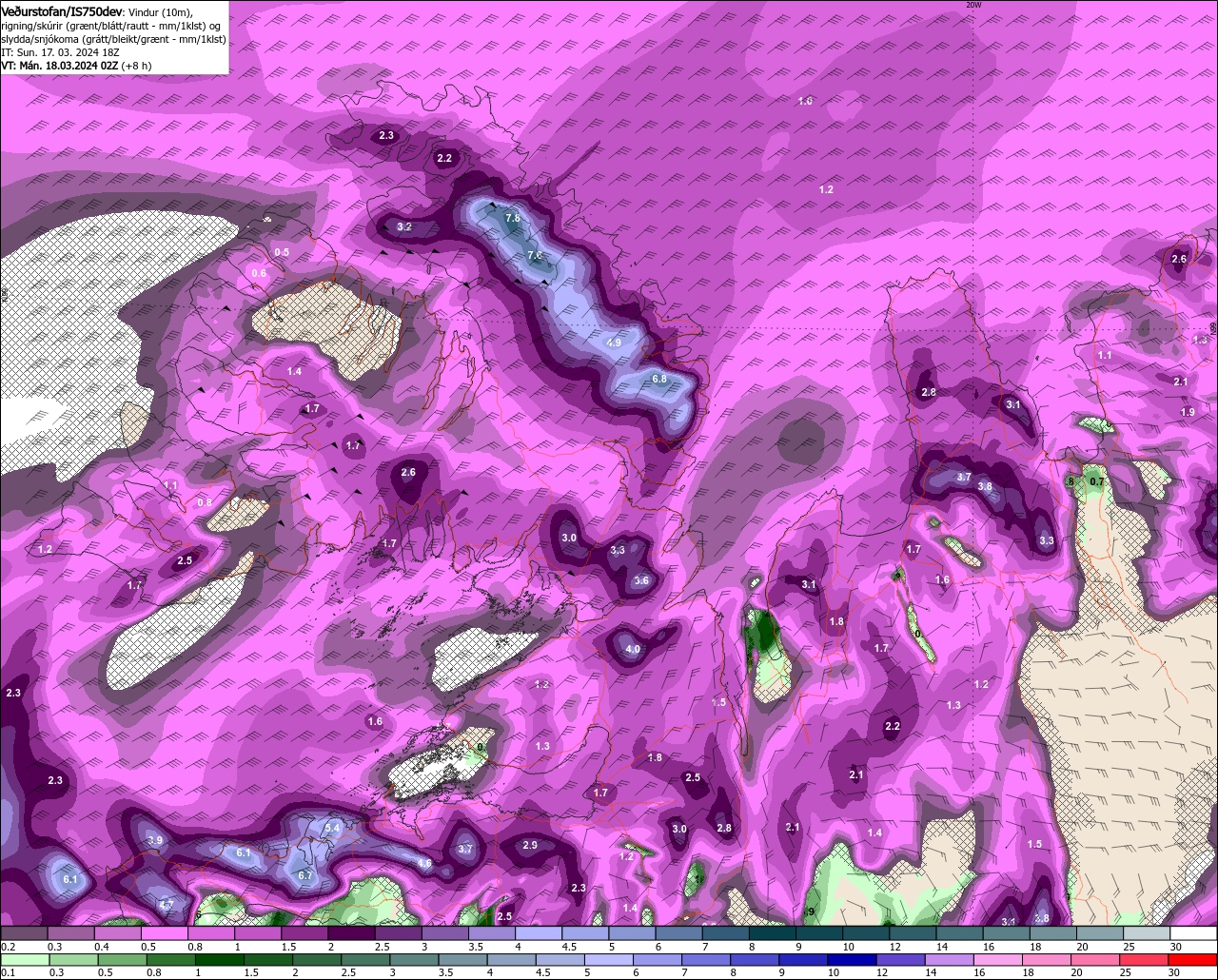This screenshot has width=1218, height=980.
Task: Click the 20W longitude label
Action: point(972,5)
